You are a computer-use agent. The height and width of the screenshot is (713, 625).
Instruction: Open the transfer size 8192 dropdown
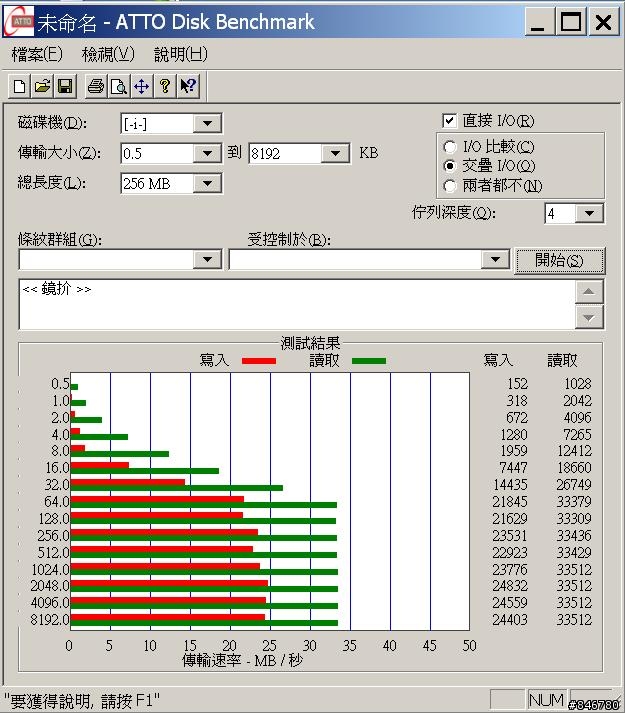[336, 154]
